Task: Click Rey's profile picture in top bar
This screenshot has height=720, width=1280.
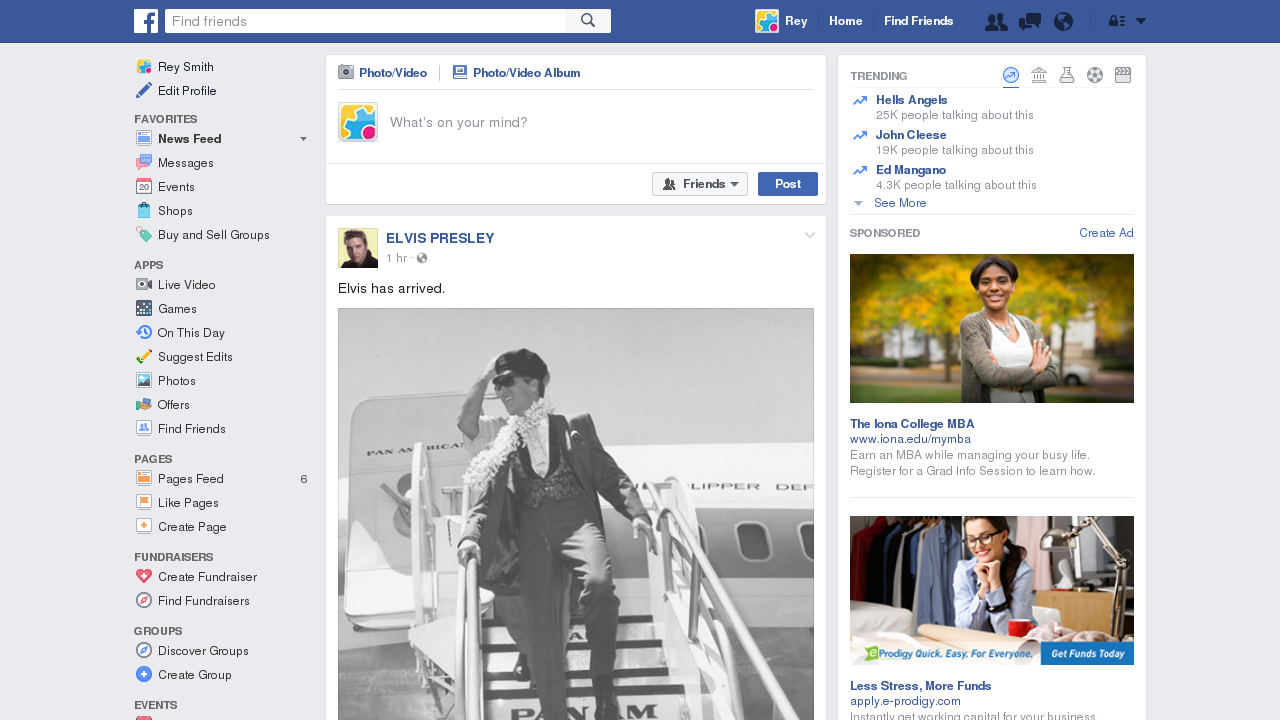Action: 767,21
